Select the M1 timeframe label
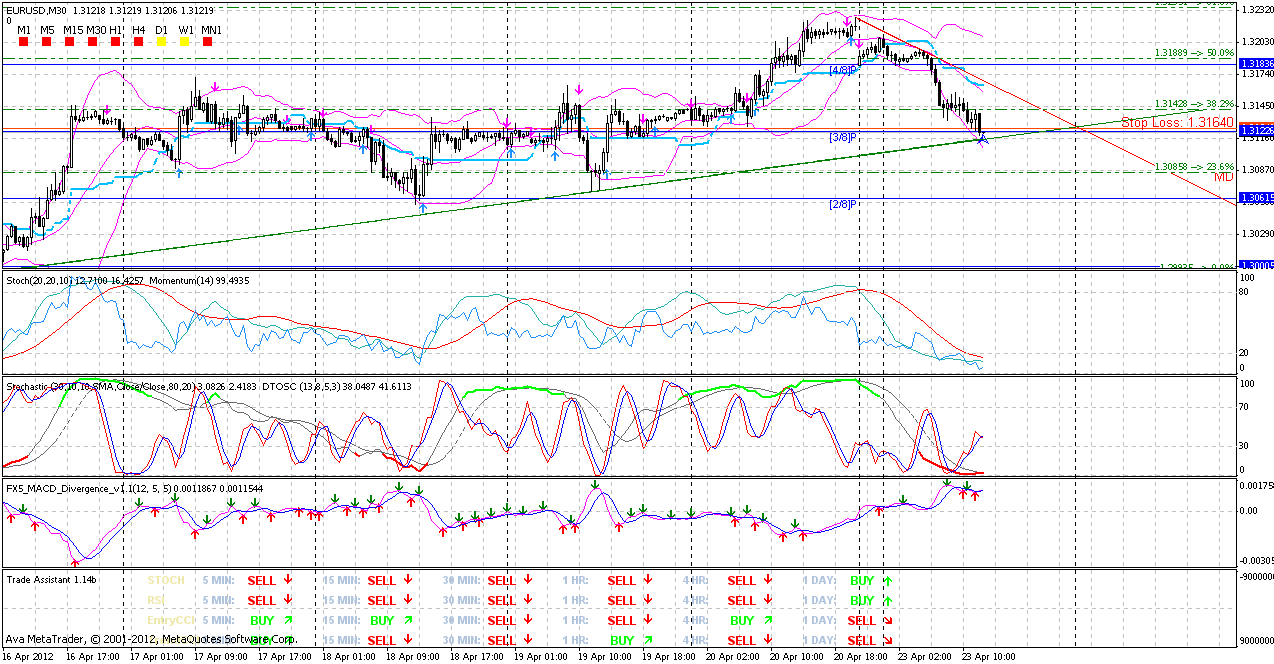 click(23, 30)
